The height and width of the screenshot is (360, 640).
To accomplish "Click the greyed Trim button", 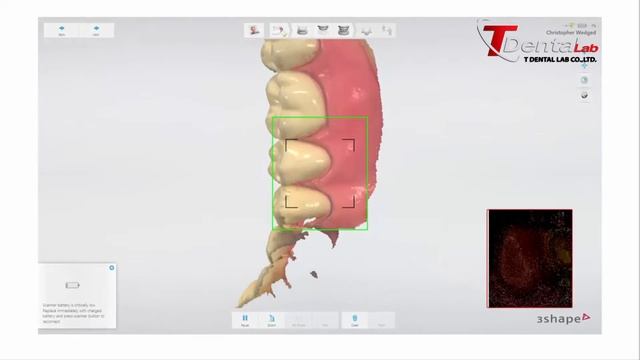I will tap(325, 320).
